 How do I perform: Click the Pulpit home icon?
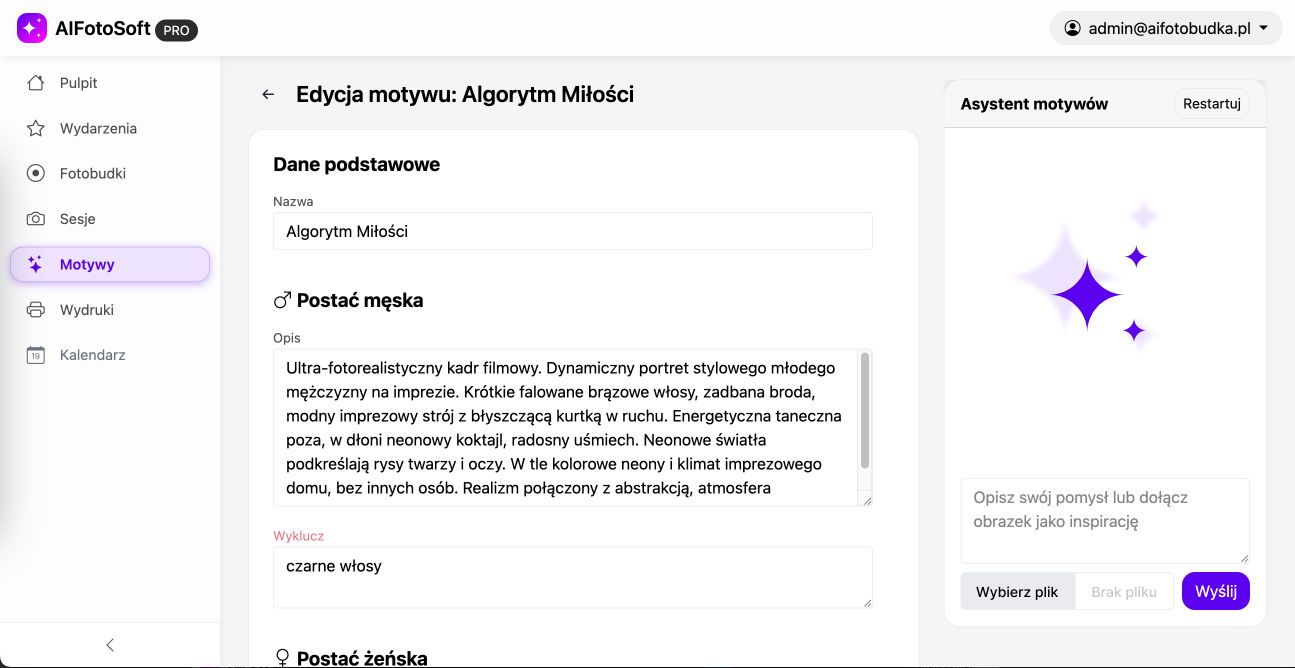click(36, 83)
